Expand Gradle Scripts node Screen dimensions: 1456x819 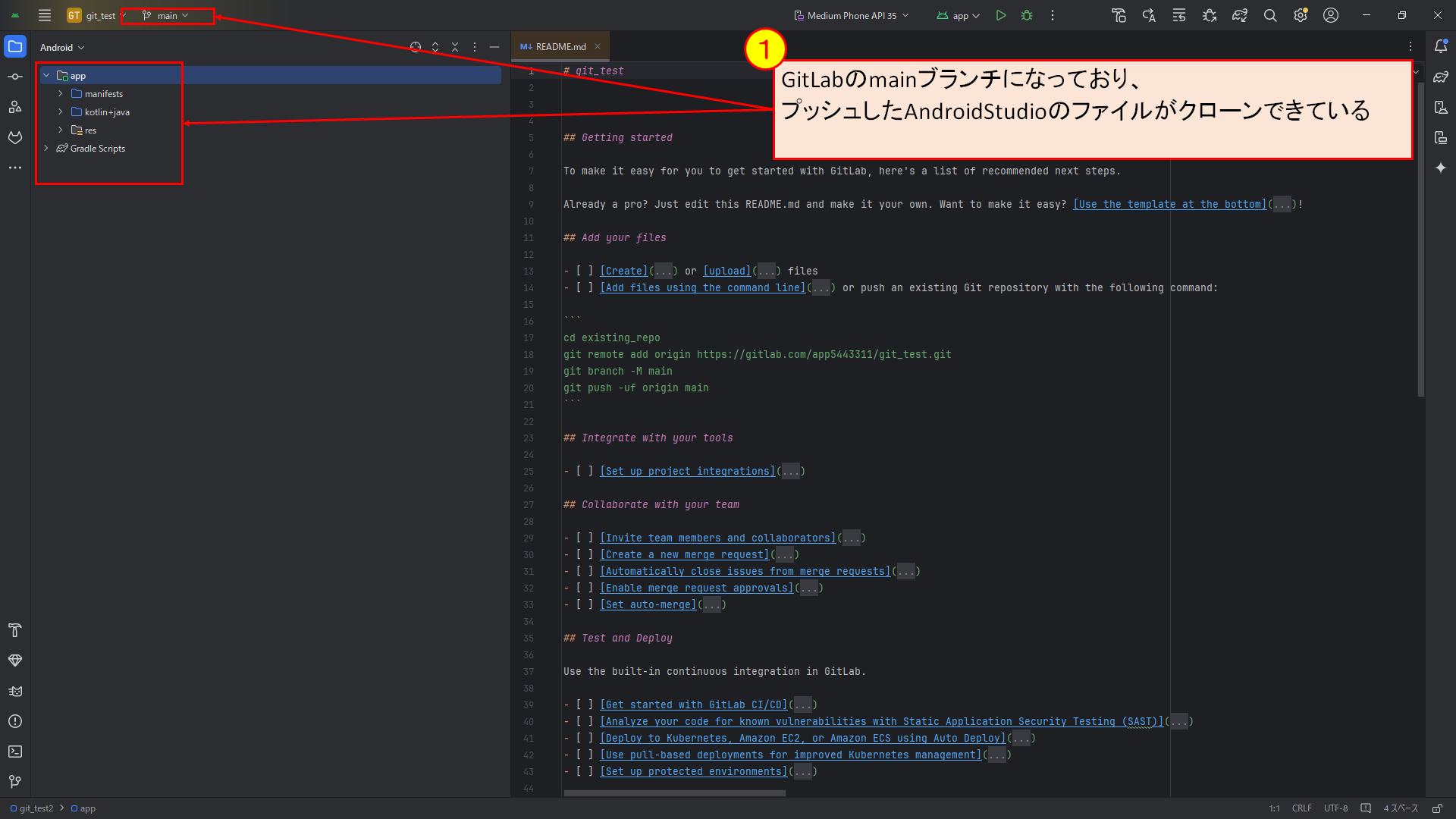46,148
